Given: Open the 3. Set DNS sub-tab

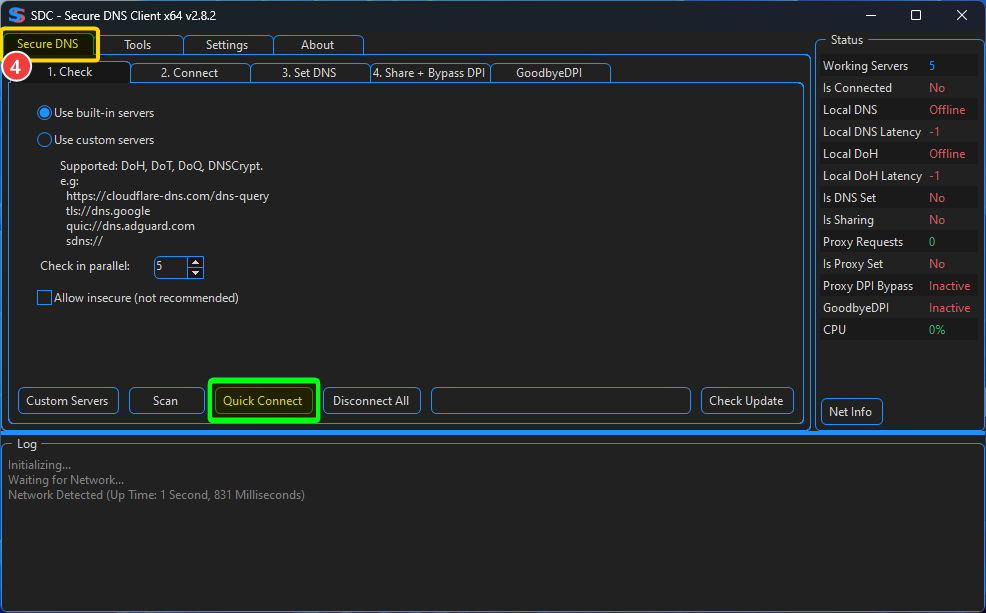Looking at the screenshot, I should click(309, 73).
